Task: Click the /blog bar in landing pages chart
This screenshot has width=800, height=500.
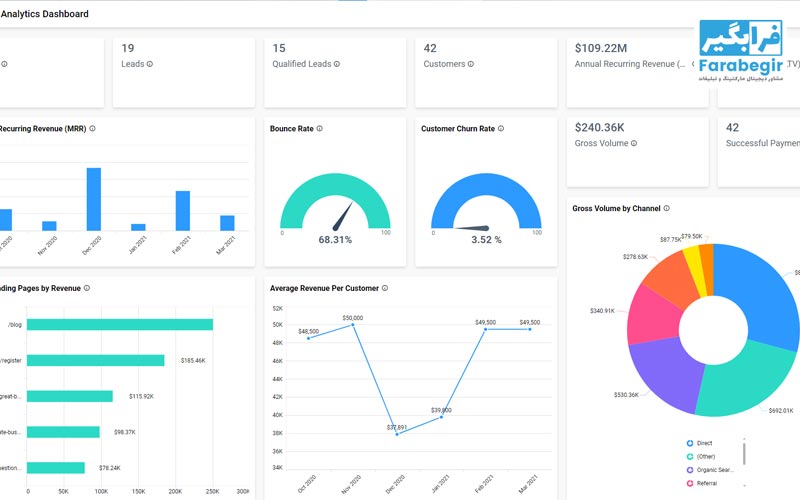Action: click(120, 324)
